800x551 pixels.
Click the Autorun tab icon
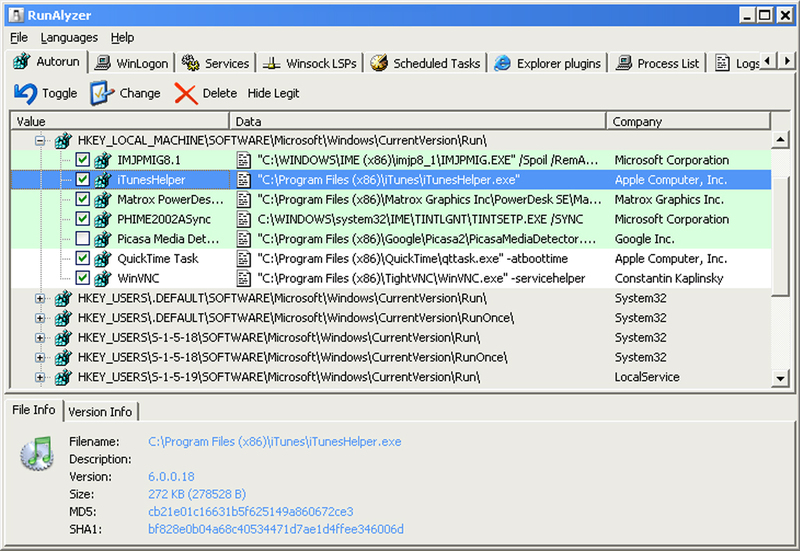pos(21,62)
